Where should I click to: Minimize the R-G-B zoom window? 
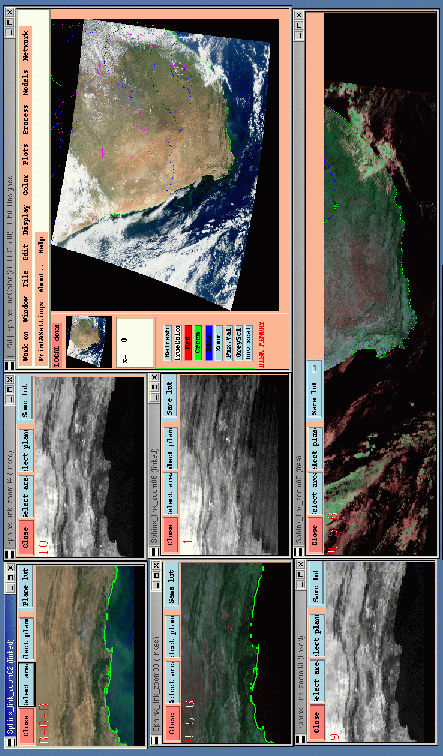[10, 587]
